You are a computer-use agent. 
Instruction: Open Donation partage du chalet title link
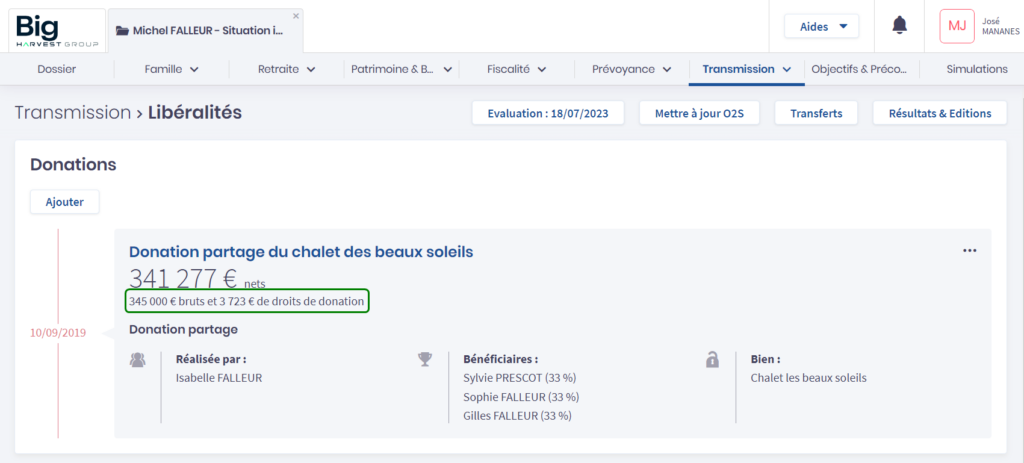click(x=301, y=252)
